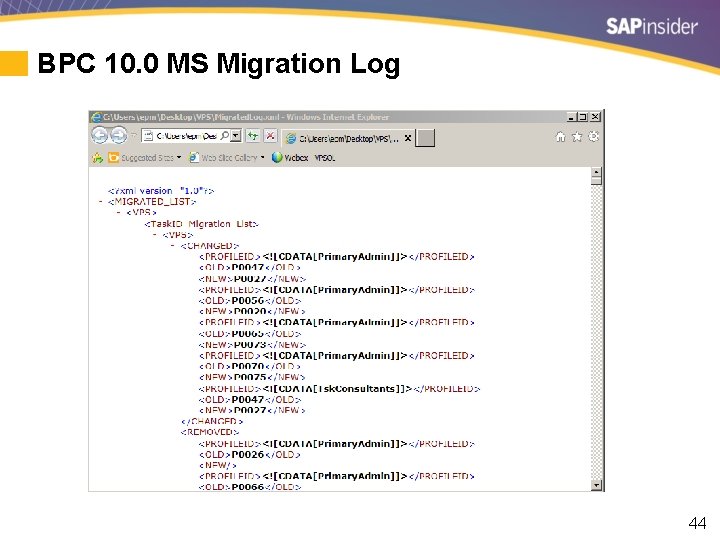Viewport: 720px width, 540px height.
Task: Click the OLD value P0065
Action: click(x=248, y=333)
